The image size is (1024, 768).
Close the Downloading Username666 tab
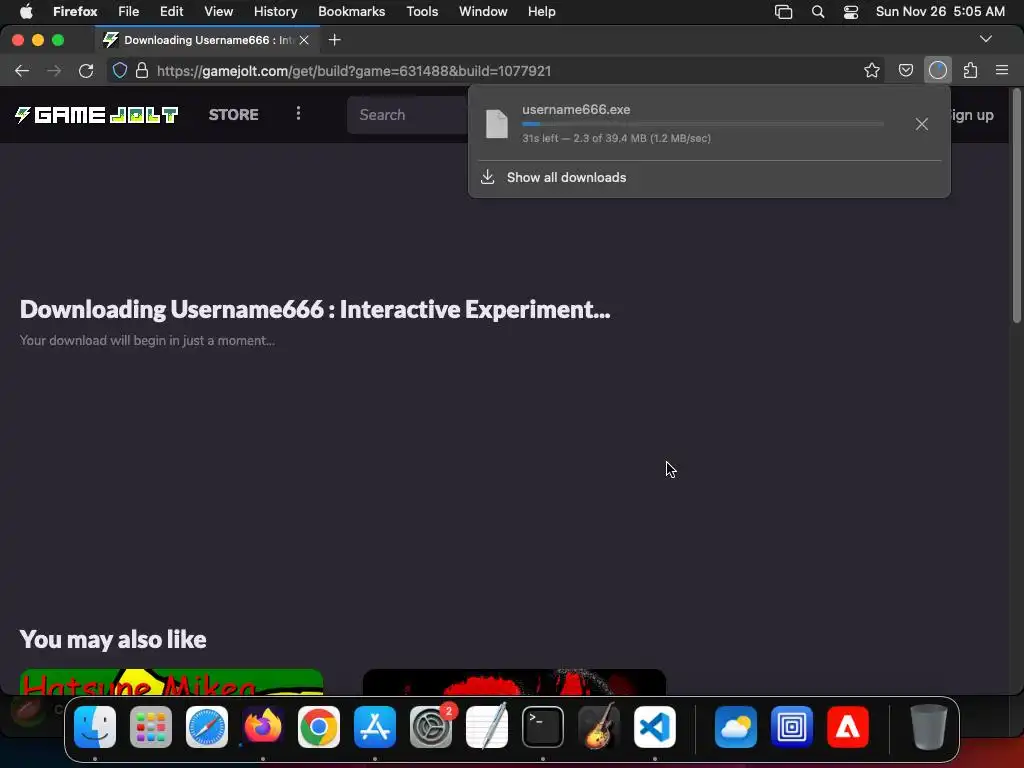(304, 40)
